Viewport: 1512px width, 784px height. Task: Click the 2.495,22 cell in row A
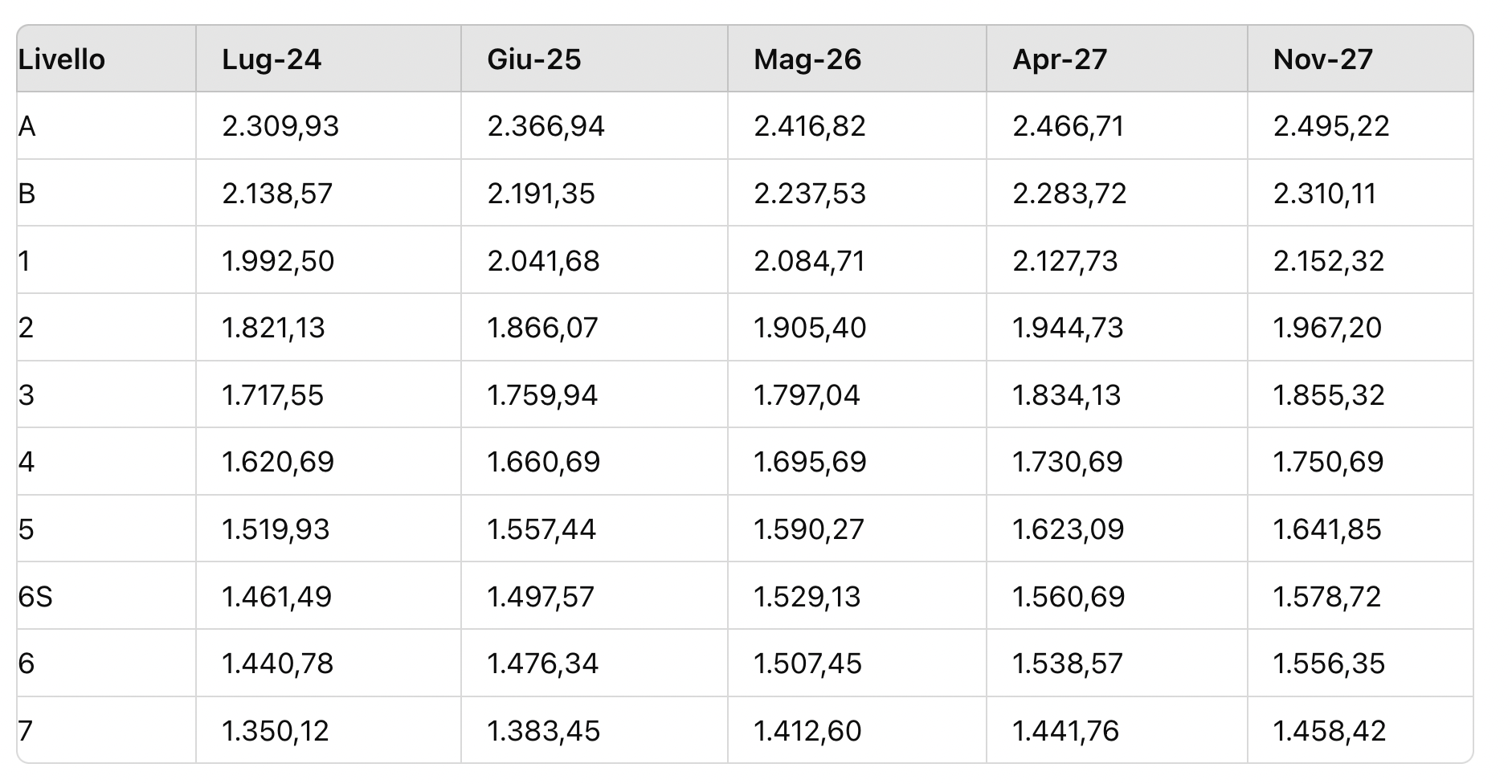pos(1331,126)
